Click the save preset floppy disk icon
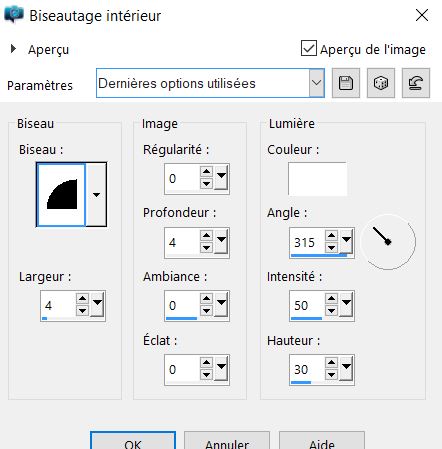Viewport: 442px width, 449px height. pos(346,83)
